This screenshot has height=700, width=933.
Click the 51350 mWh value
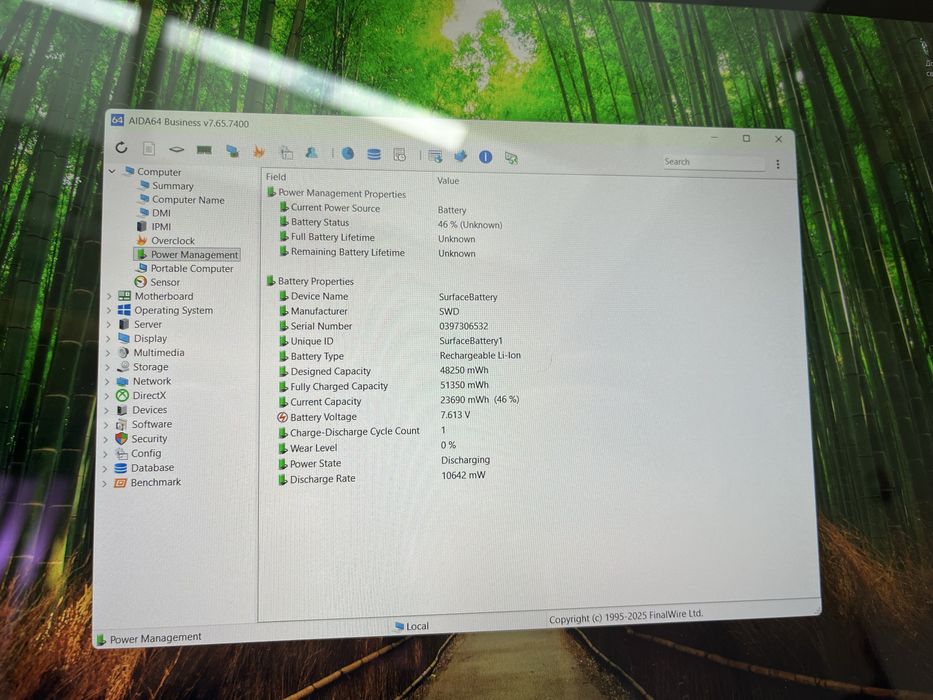click(464, 385)
